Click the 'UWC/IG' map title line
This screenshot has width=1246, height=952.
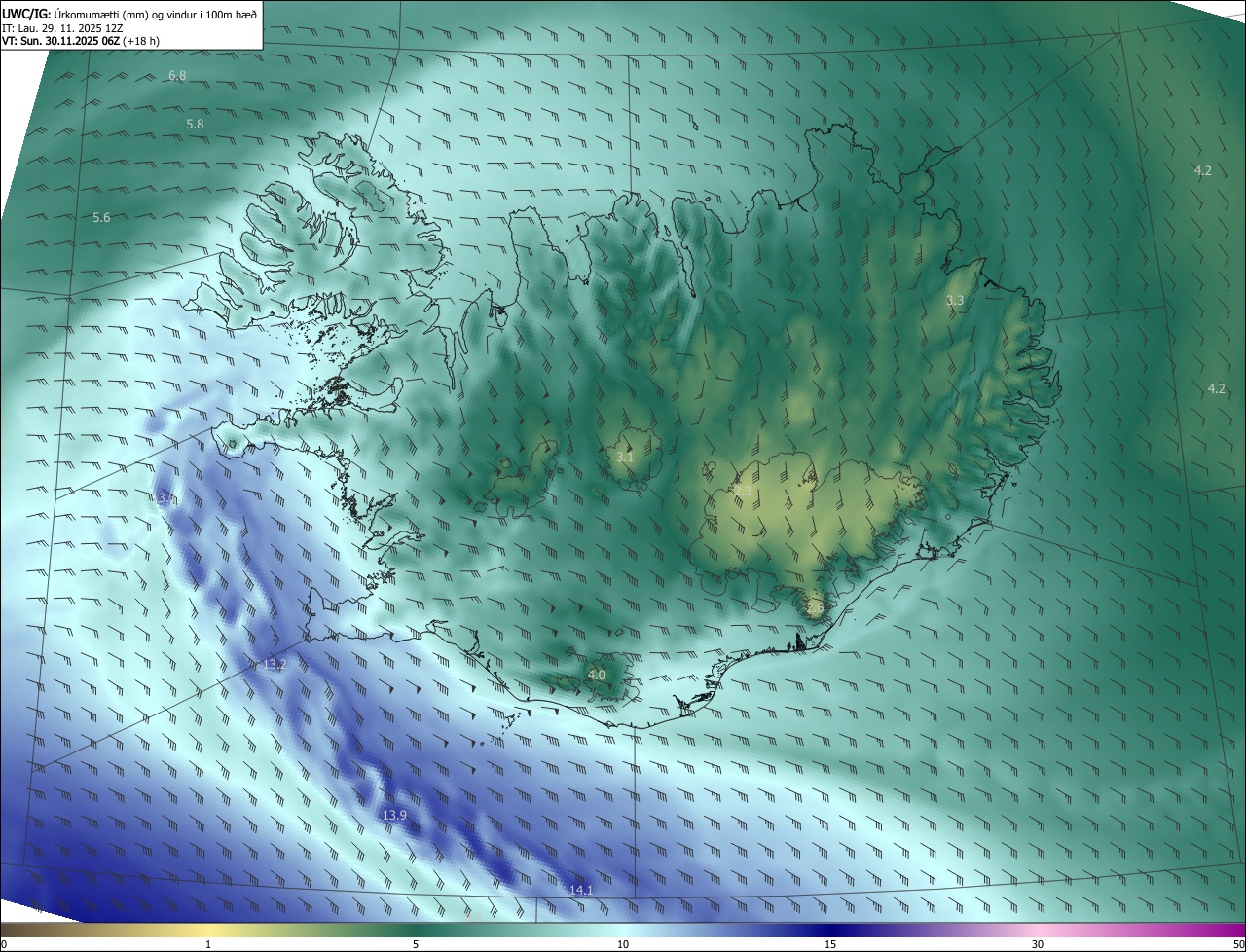tap(129, 15)
